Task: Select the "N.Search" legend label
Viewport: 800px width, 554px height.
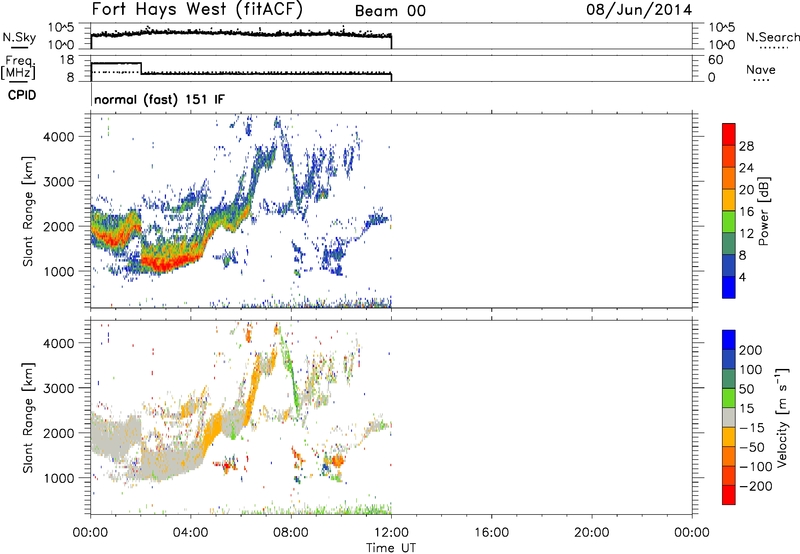Action: (772, 37)
